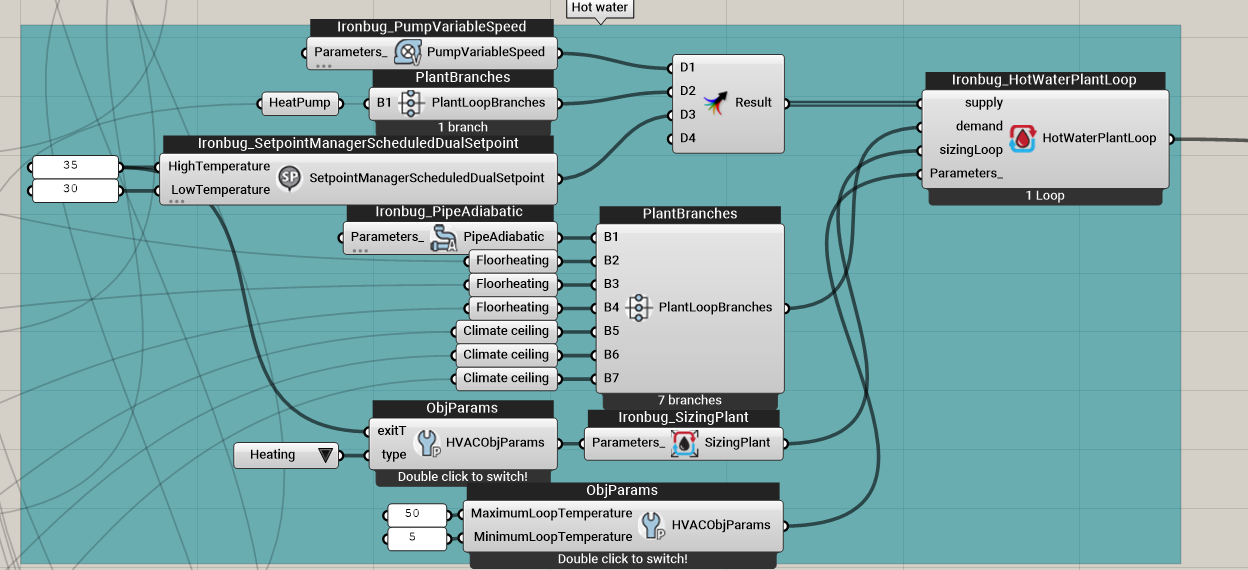Screen dimensions: 1248x570
Task: Click the '1 branch' message label
Action: (x=462, y=127)
